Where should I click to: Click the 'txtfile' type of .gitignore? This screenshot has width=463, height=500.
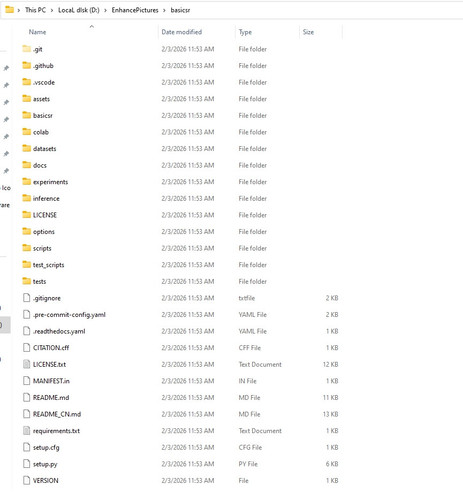coord(247,298)
